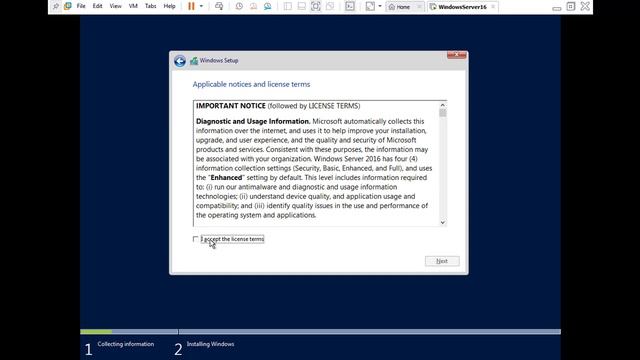The height and width of the screenshot is (360, 640).
Task: Click the 'IMPORTANT NOTICE' text
Action: tap(231, 106)
